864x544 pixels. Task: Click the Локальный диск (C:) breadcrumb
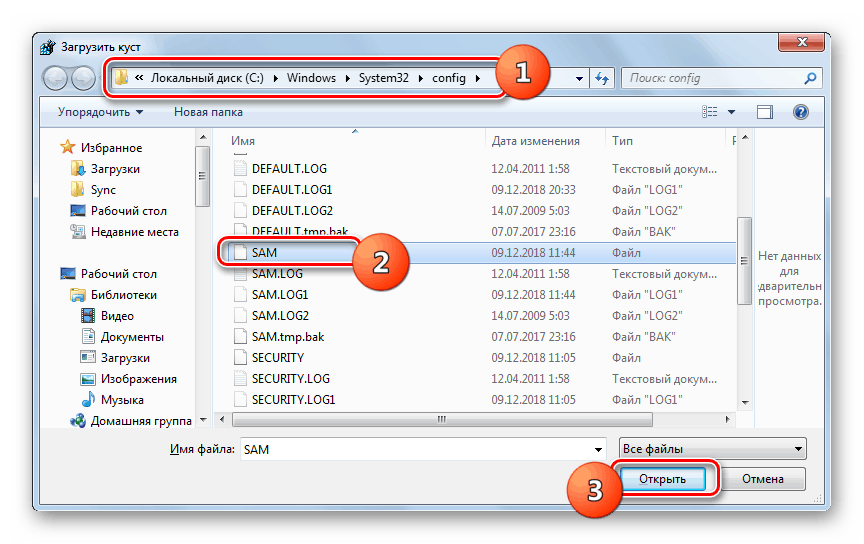(207, 78)
